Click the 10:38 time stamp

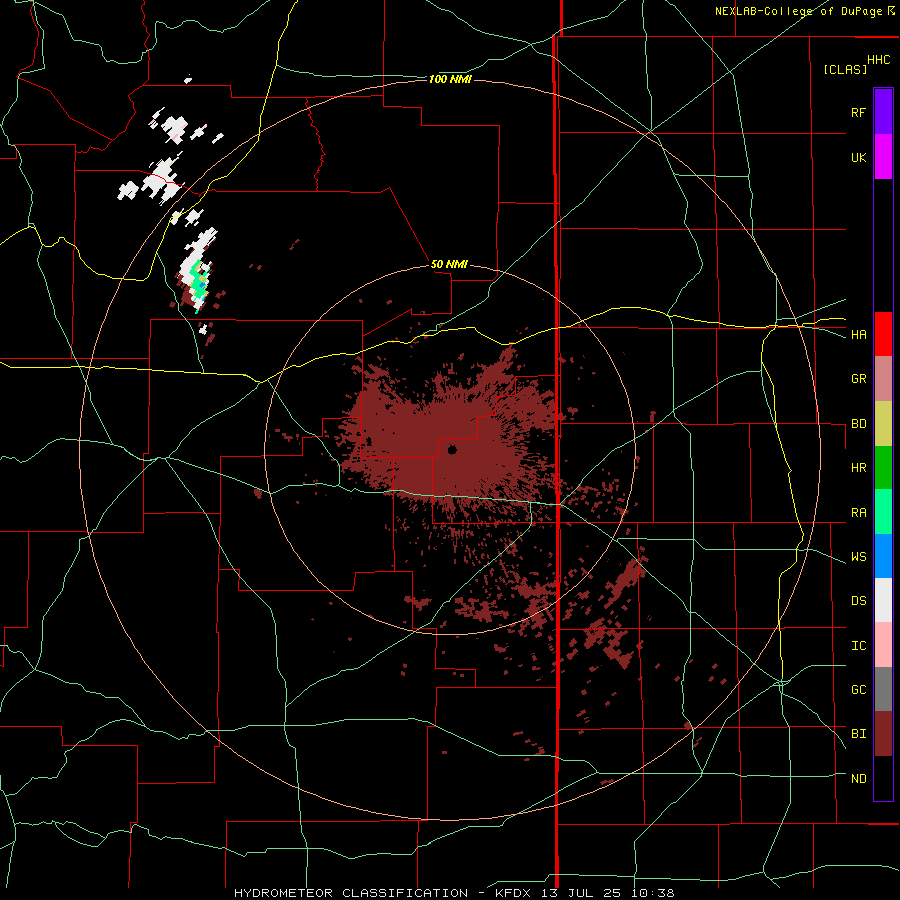pyautogui.click(x=653, y=893)
